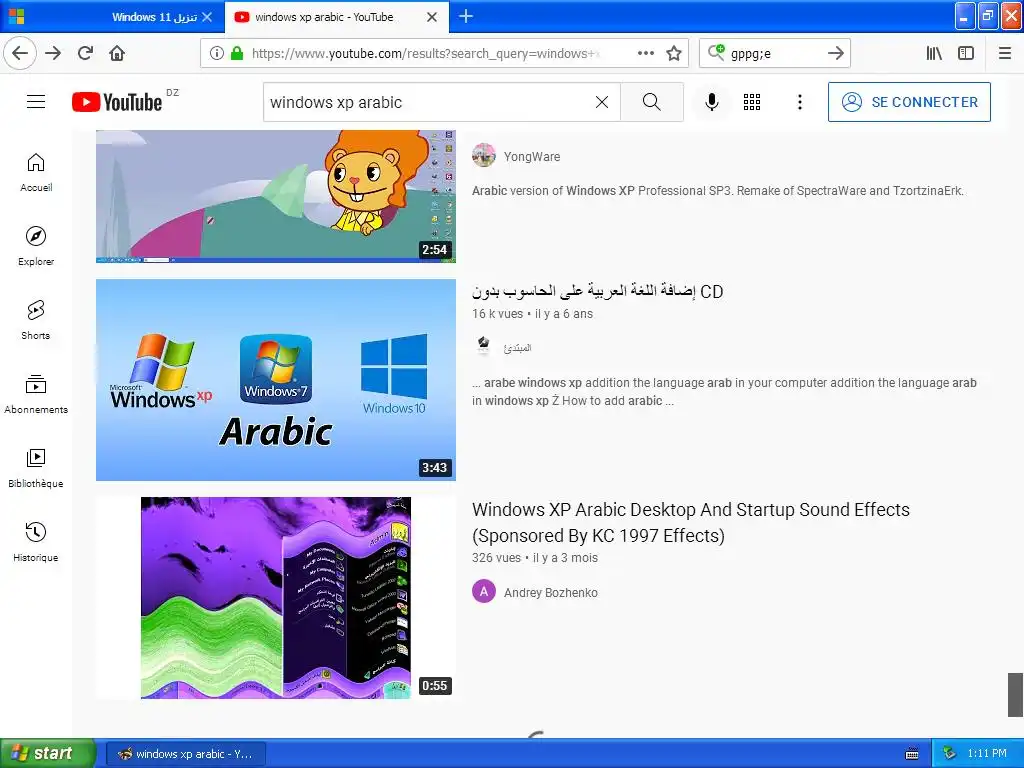This screenshot has width=1024, height=768.
Task: Open Shorts in the sidebar
Action: 36,320
